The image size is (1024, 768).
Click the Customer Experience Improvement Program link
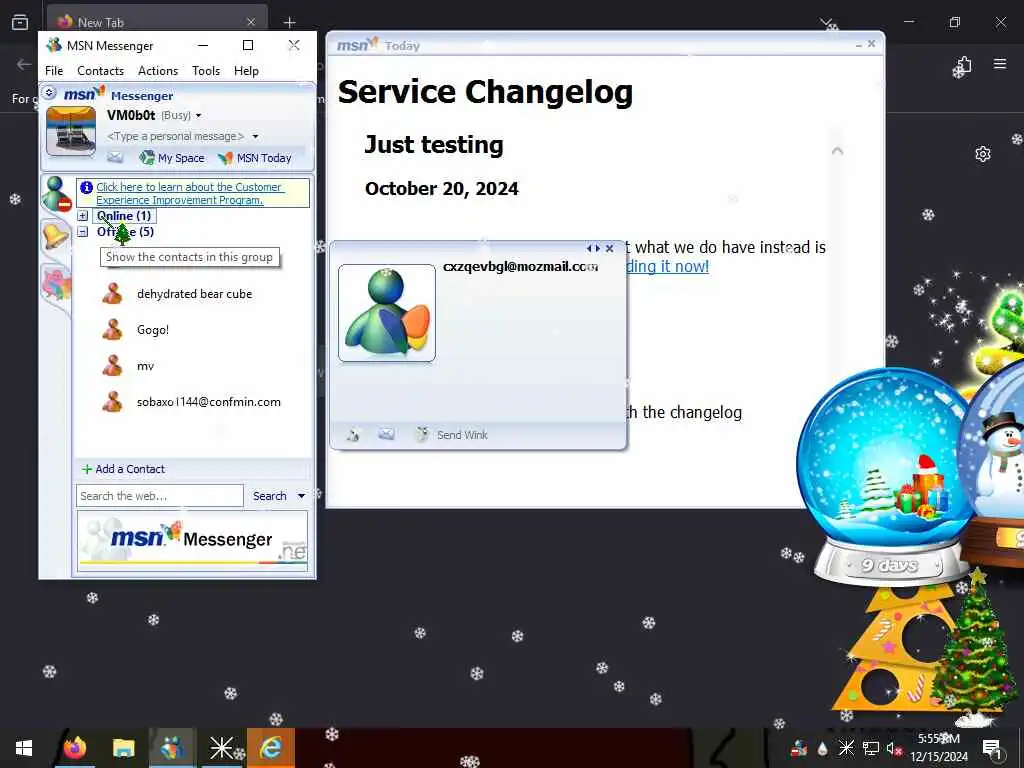tap(189, 193)
